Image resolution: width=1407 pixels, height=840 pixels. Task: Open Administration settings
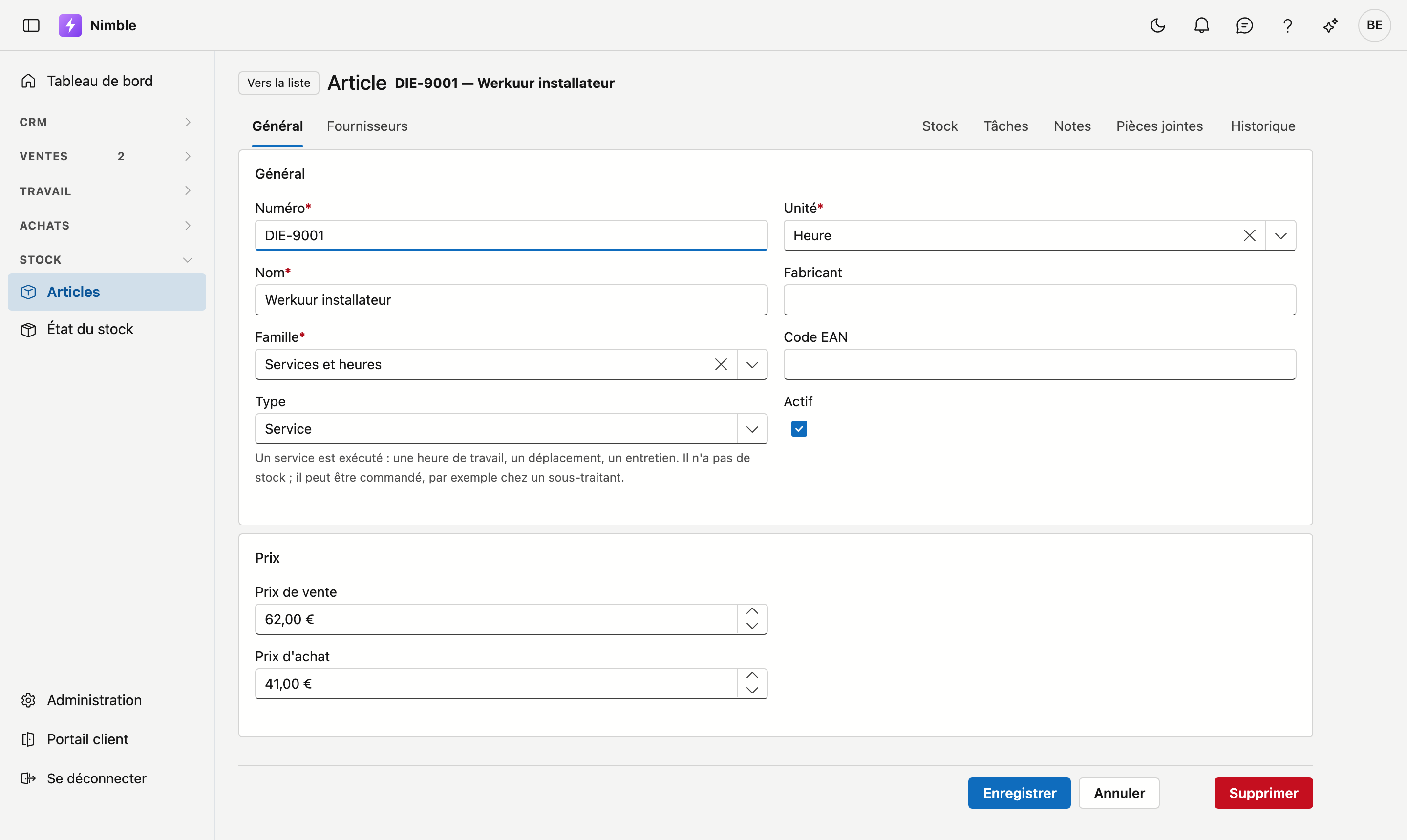[107, 700]
